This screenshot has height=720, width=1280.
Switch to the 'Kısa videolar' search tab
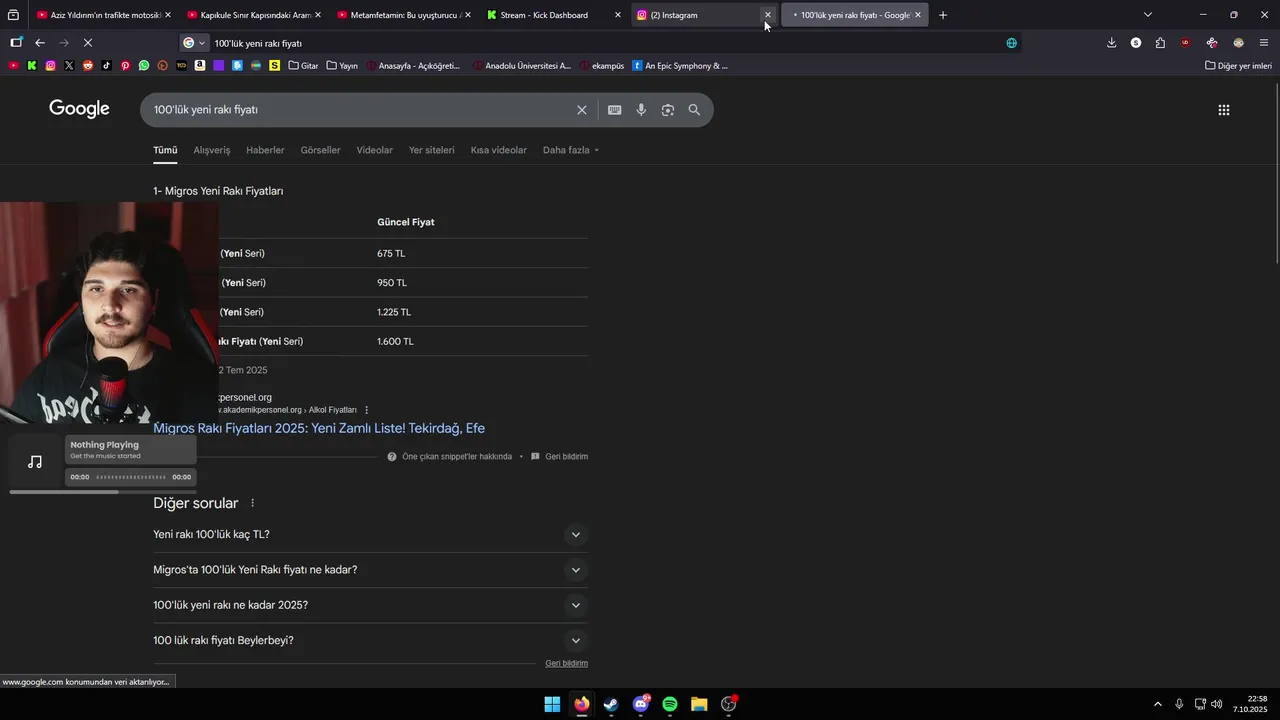point(499,150)
